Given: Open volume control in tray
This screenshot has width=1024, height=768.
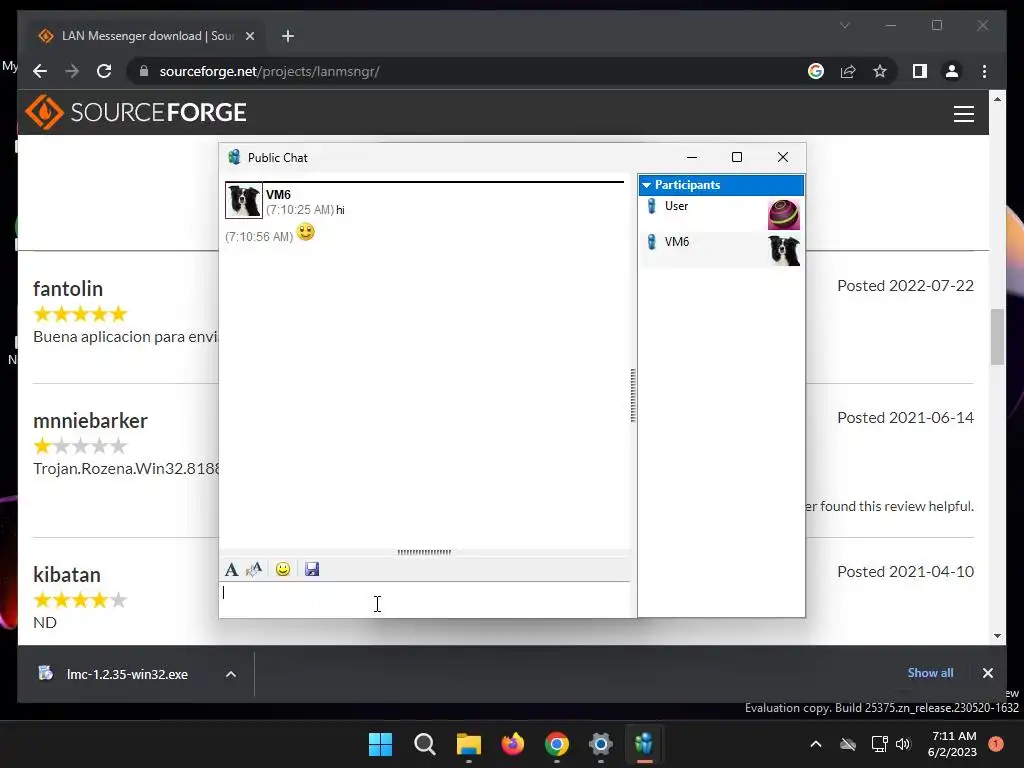Looking at the screenshot, I should click(x=903, y=744).
